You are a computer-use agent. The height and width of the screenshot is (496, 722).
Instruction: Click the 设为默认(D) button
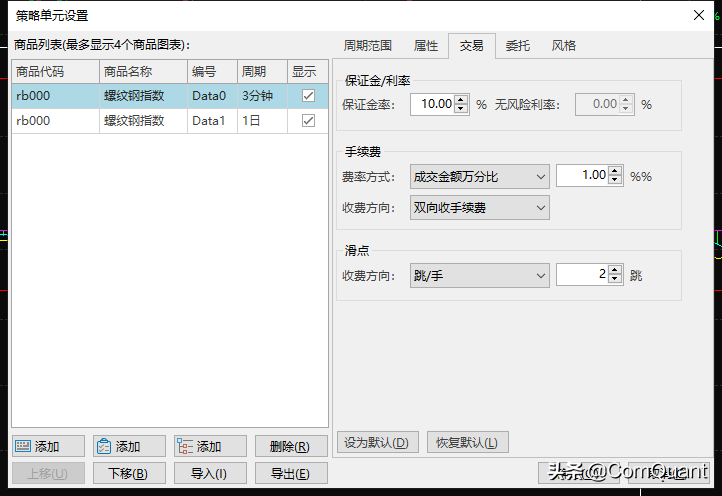click(378, 443)
